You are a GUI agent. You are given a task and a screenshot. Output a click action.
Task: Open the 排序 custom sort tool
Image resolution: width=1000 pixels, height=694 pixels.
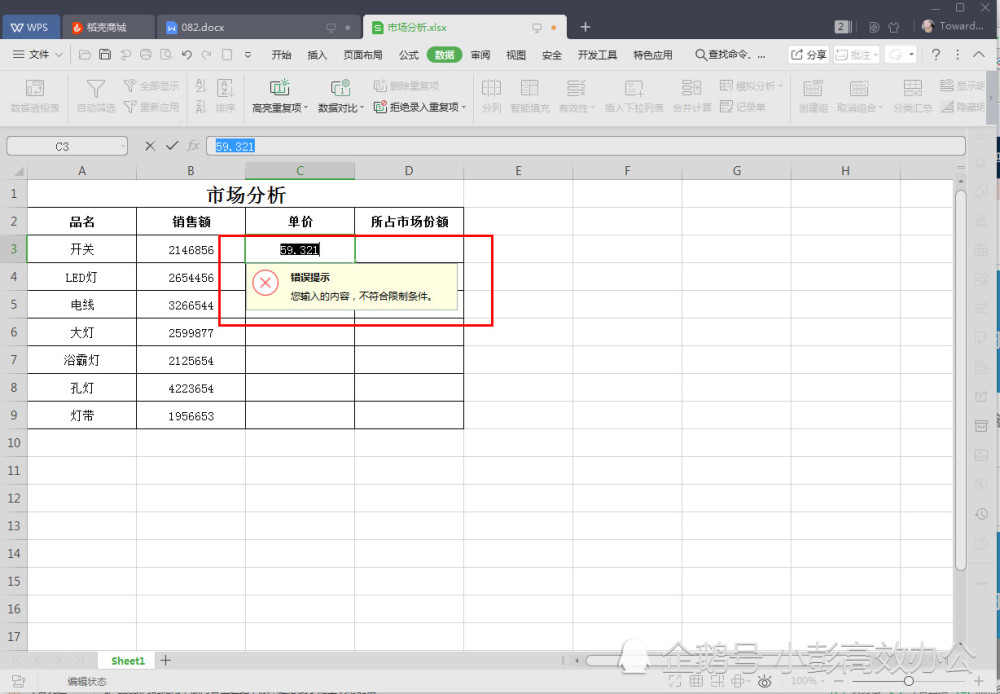tap(226, 96)
